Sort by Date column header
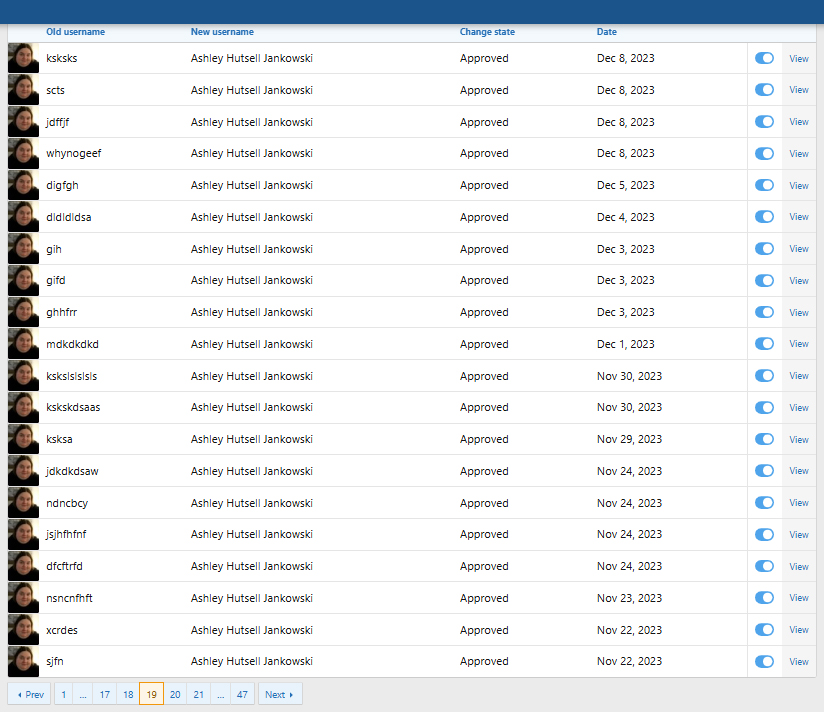Viewport: 824px width, 712px height. 606,32
